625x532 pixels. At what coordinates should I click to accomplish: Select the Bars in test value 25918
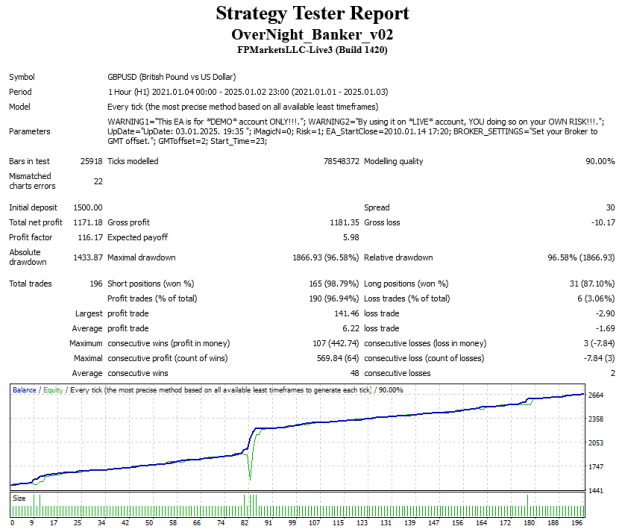click(x=91, y=161)
